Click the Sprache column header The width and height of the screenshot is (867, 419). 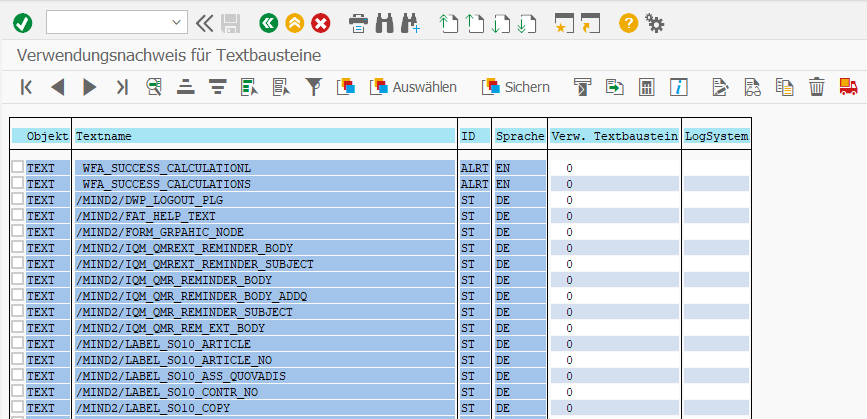coord(520,136)
